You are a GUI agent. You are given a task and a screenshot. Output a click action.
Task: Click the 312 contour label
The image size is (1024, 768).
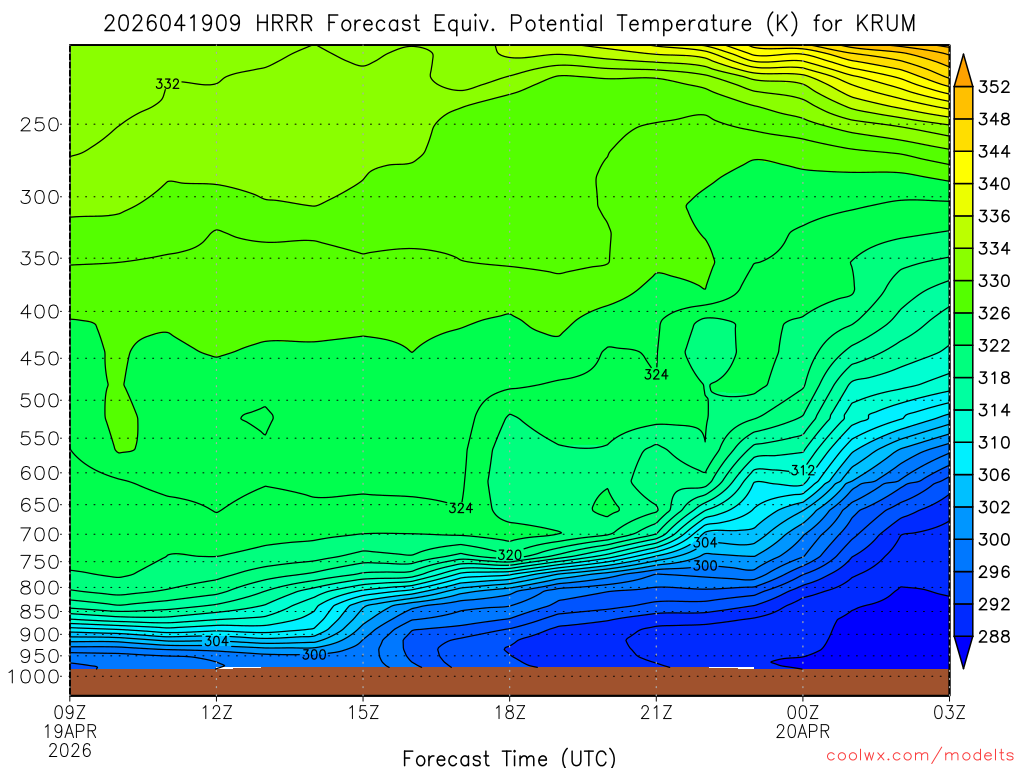click(x=803, y=470)
